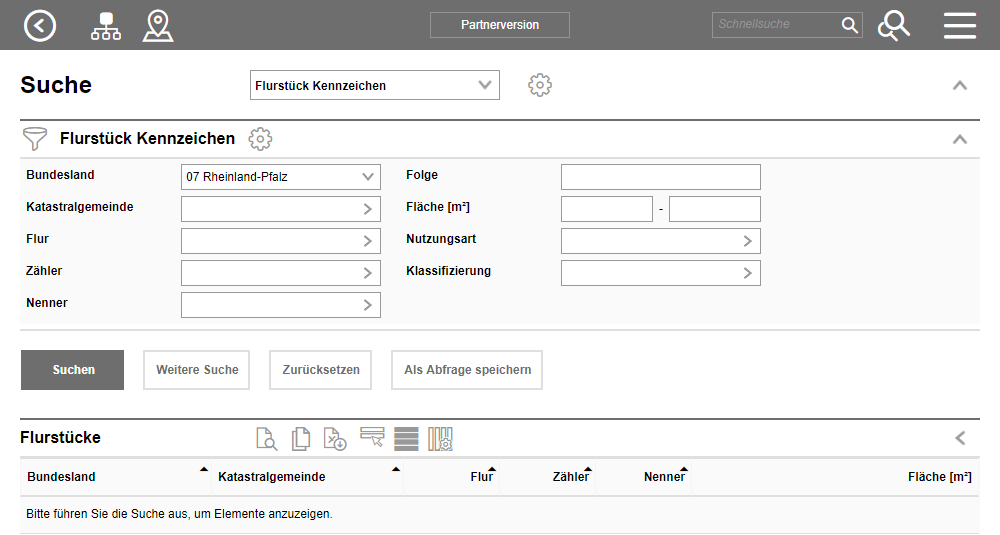The height and width of the screenshot is (535, 1000).
Task: Expand the Bundesland dropdown
Action: (280, 177)
